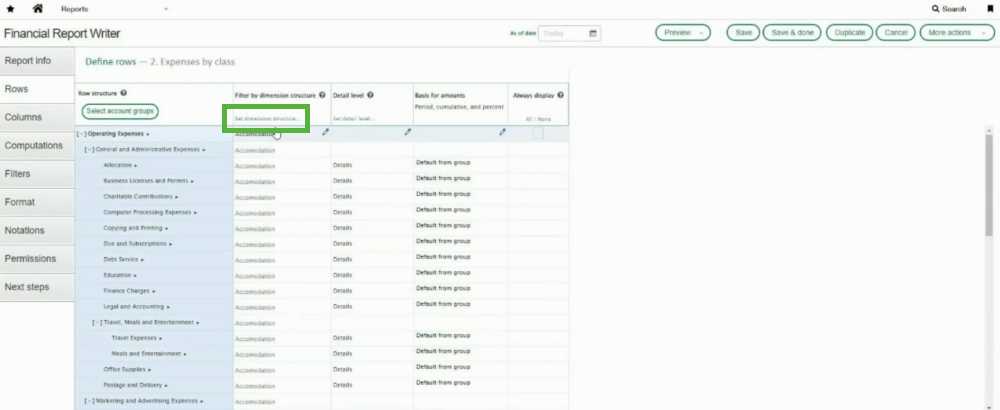
Task: Select the Rows tab
Action: tap(37, 89)
